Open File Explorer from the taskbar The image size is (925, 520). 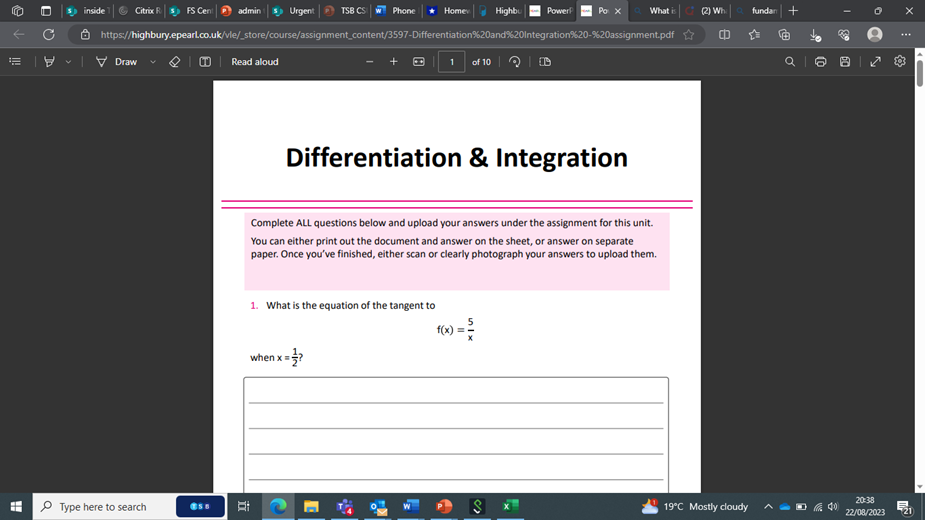311,506
